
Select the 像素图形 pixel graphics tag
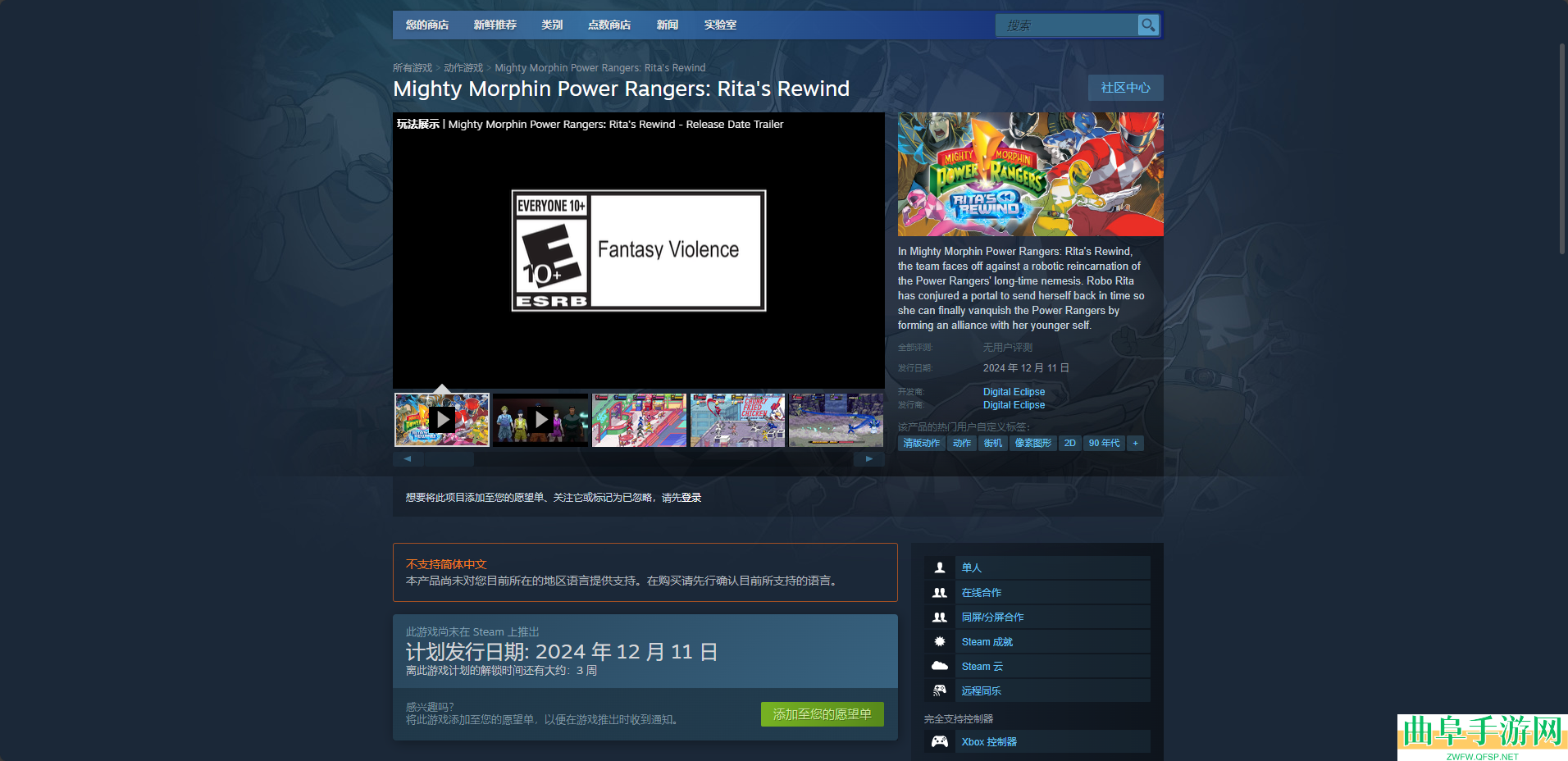(1033, 443)
